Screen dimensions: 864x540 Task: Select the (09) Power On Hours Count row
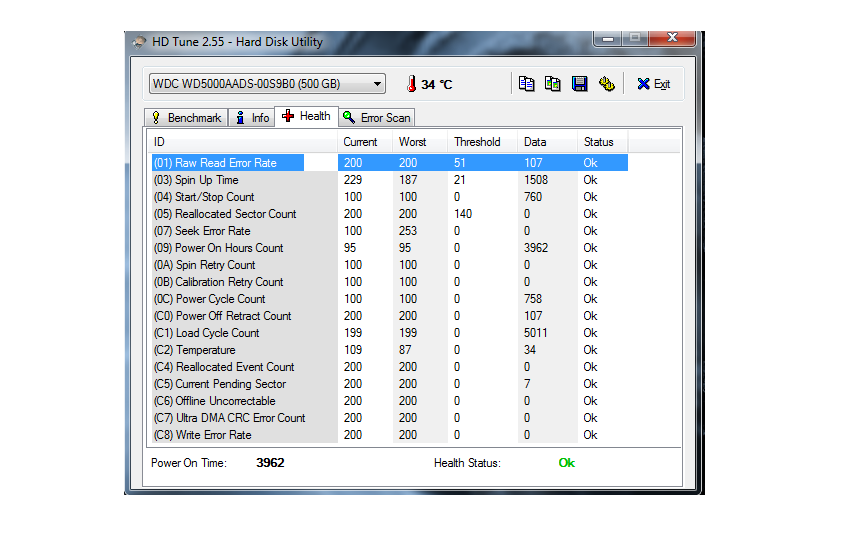point(390,248)
